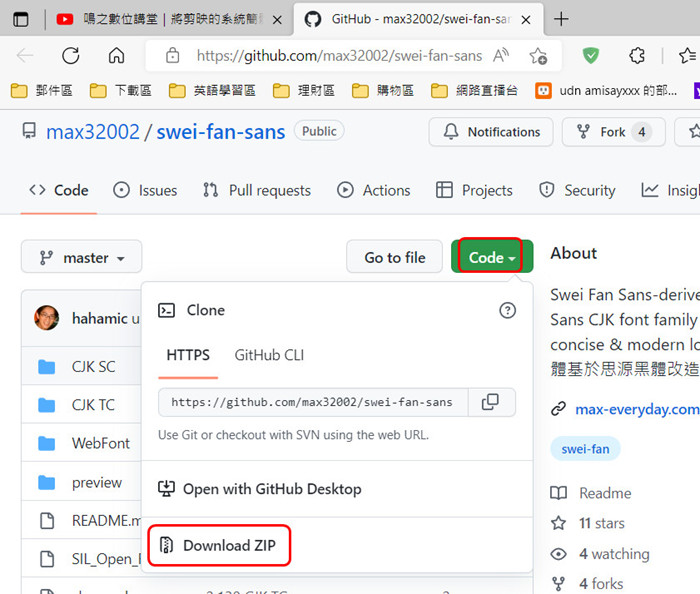Go to browser home page icon

click(117, 55)
